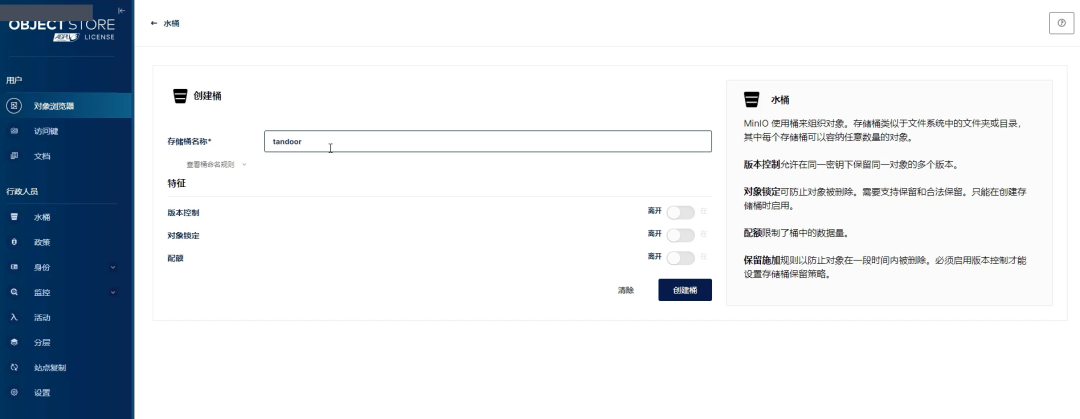Open the 政策 policy icon
The width and height of the screenshot is (1080, 419).
[x=14, y=242]
